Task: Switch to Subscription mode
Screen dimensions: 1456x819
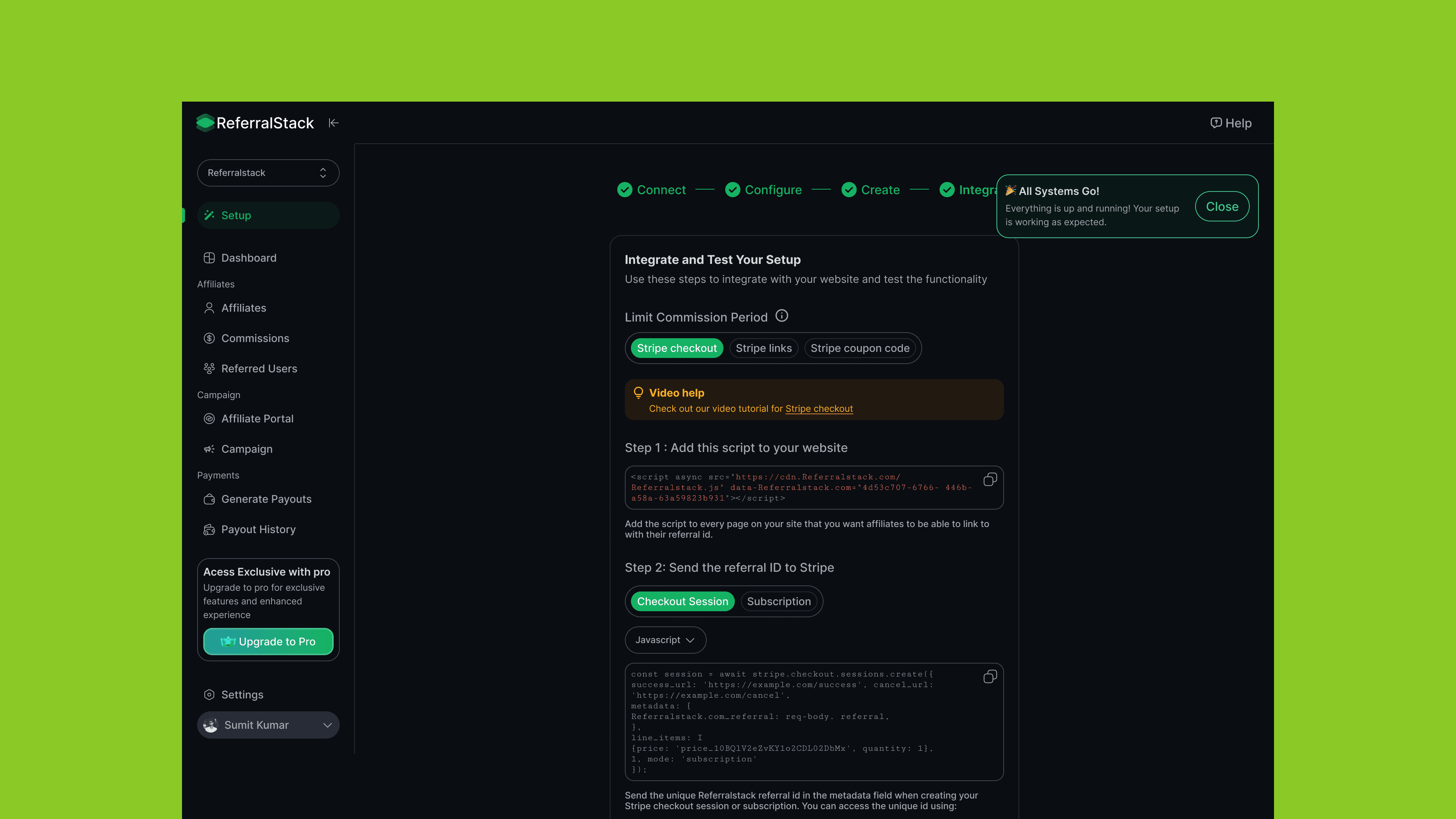Action: coord(778,601)
